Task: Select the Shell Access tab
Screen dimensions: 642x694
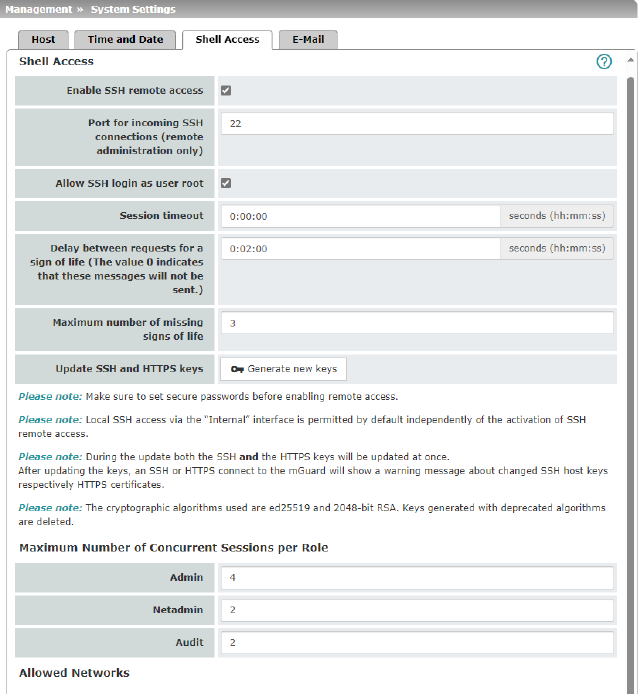Action: [x=227, y=40]
